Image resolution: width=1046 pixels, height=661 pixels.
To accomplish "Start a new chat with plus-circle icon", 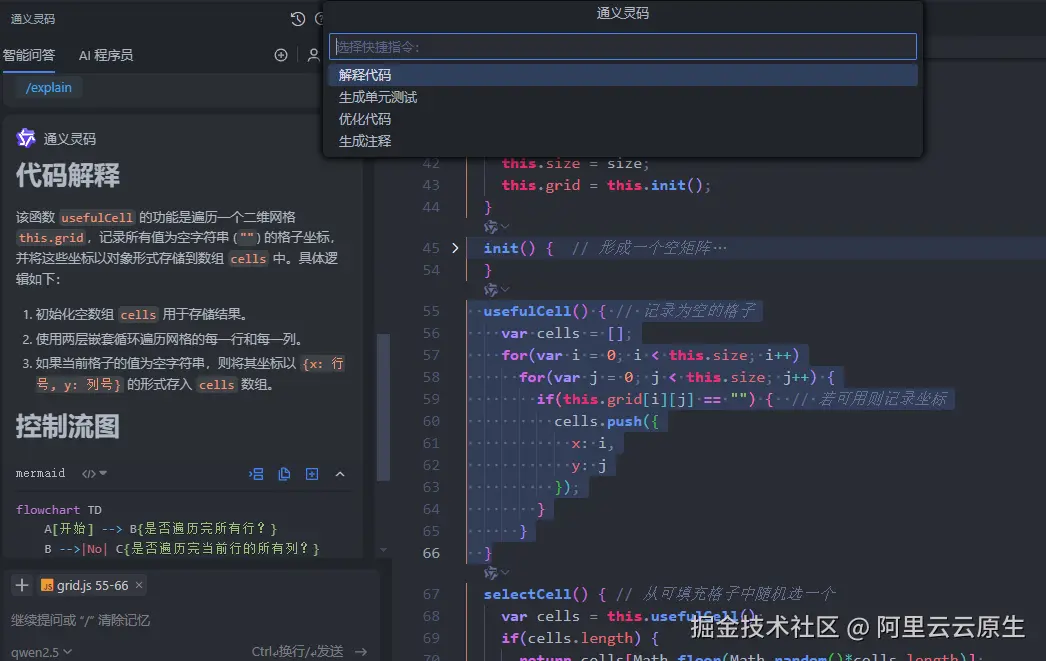I will (281, 55).
